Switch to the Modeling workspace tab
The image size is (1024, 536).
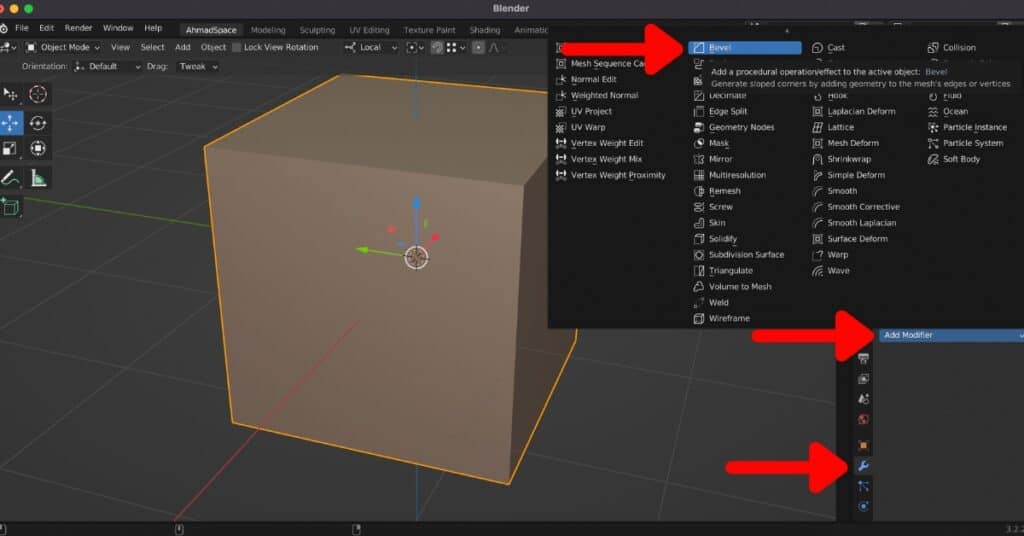coord(267,29)
